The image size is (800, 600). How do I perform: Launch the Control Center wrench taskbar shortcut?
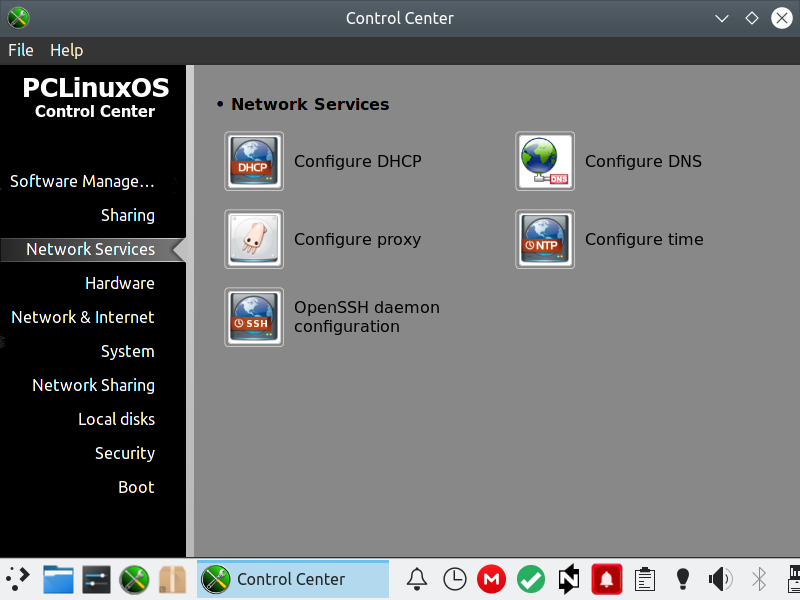click(134, 580)
